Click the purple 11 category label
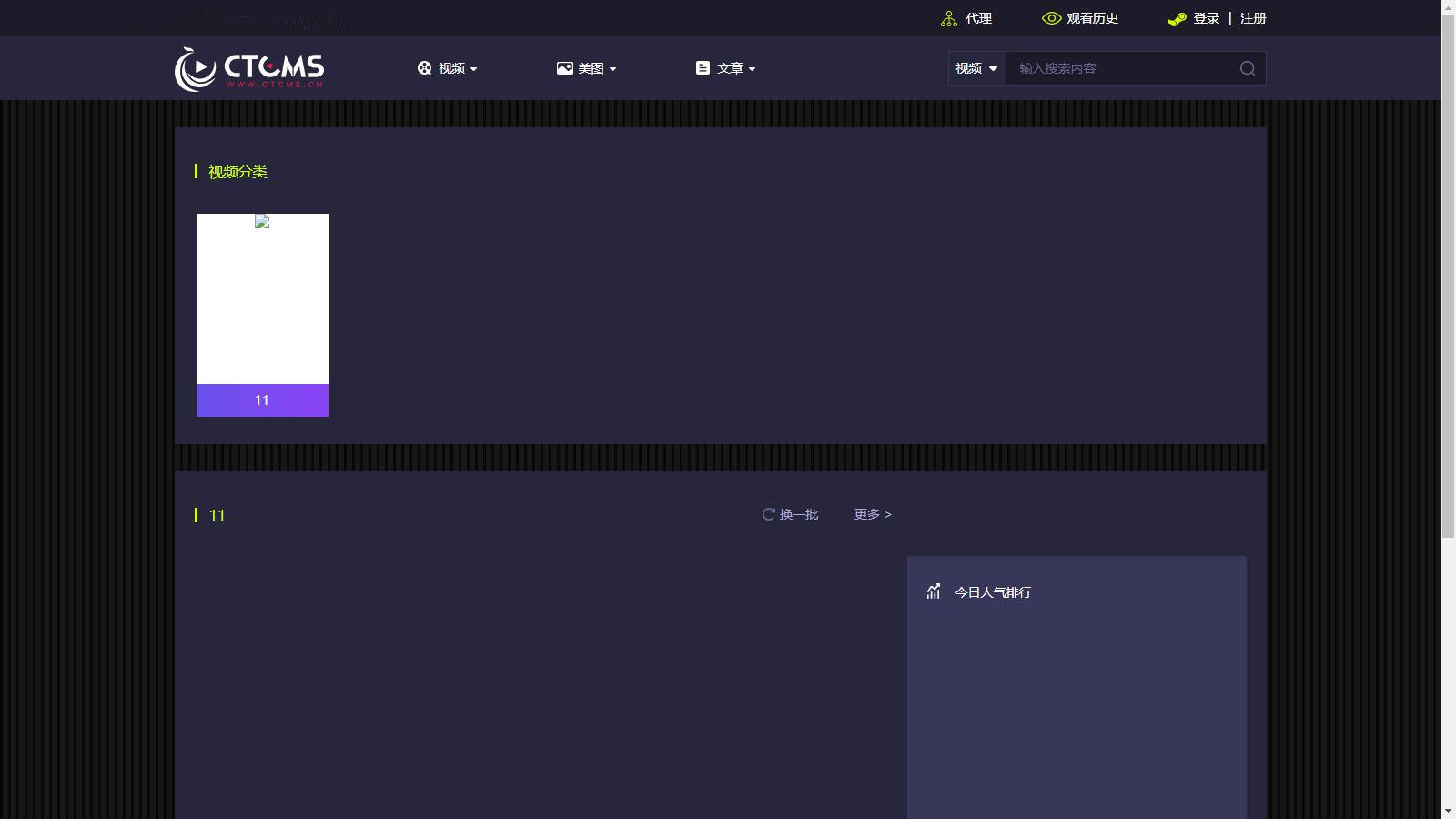The width and height of the screenshot is (1456, 819). 262,400
